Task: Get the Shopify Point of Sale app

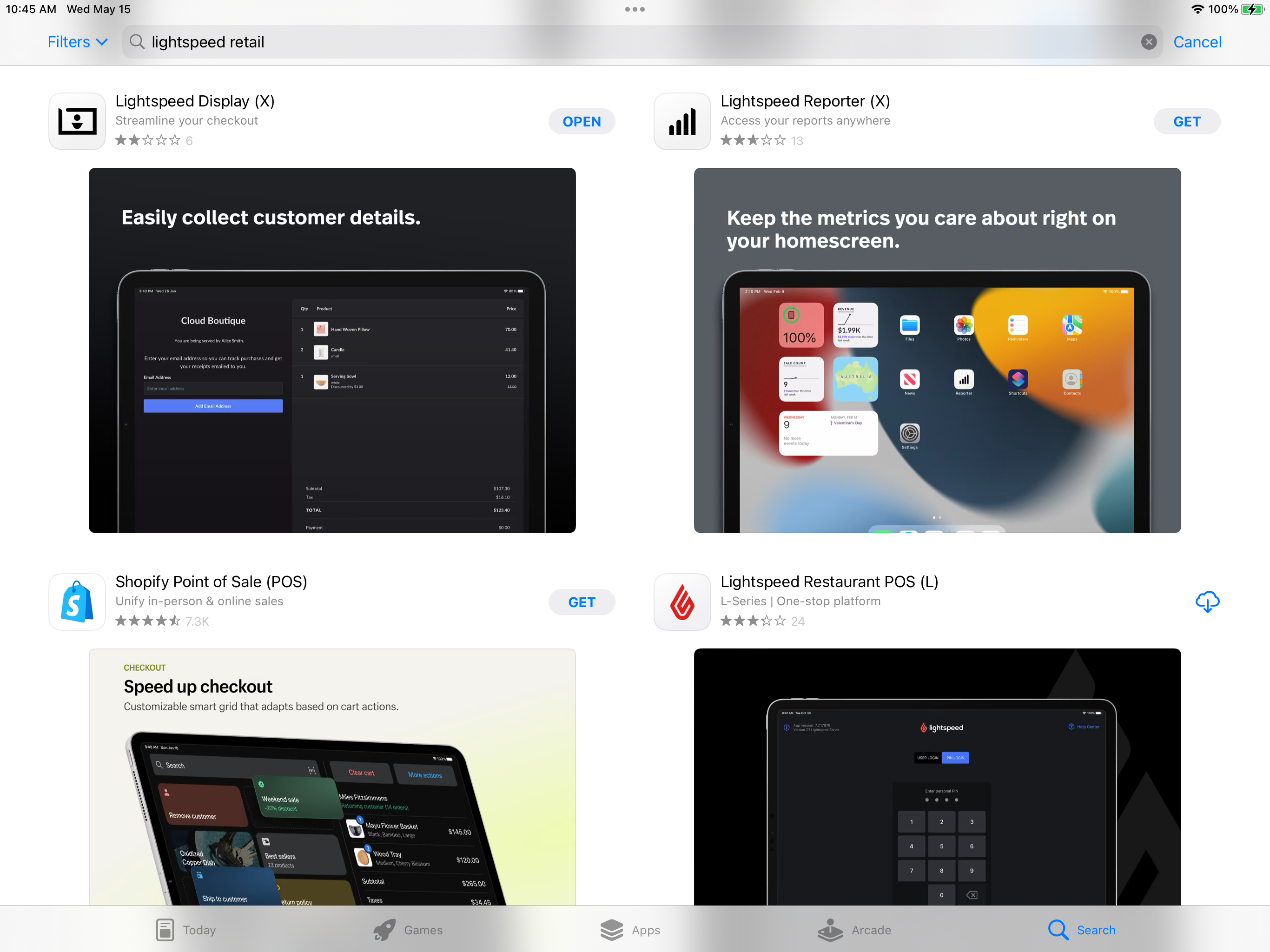Action: [582, 602]
